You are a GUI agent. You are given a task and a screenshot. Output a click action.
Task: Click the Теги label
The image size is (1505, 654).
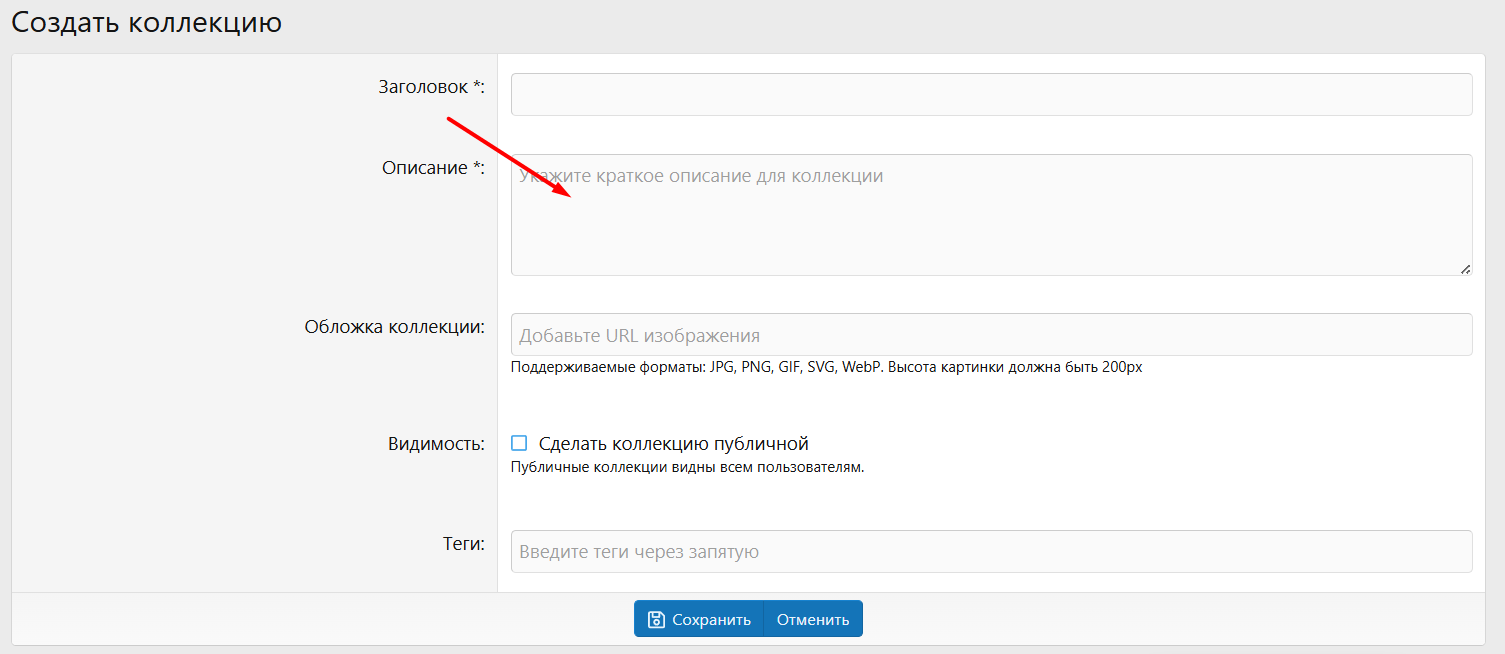(463, 544)
